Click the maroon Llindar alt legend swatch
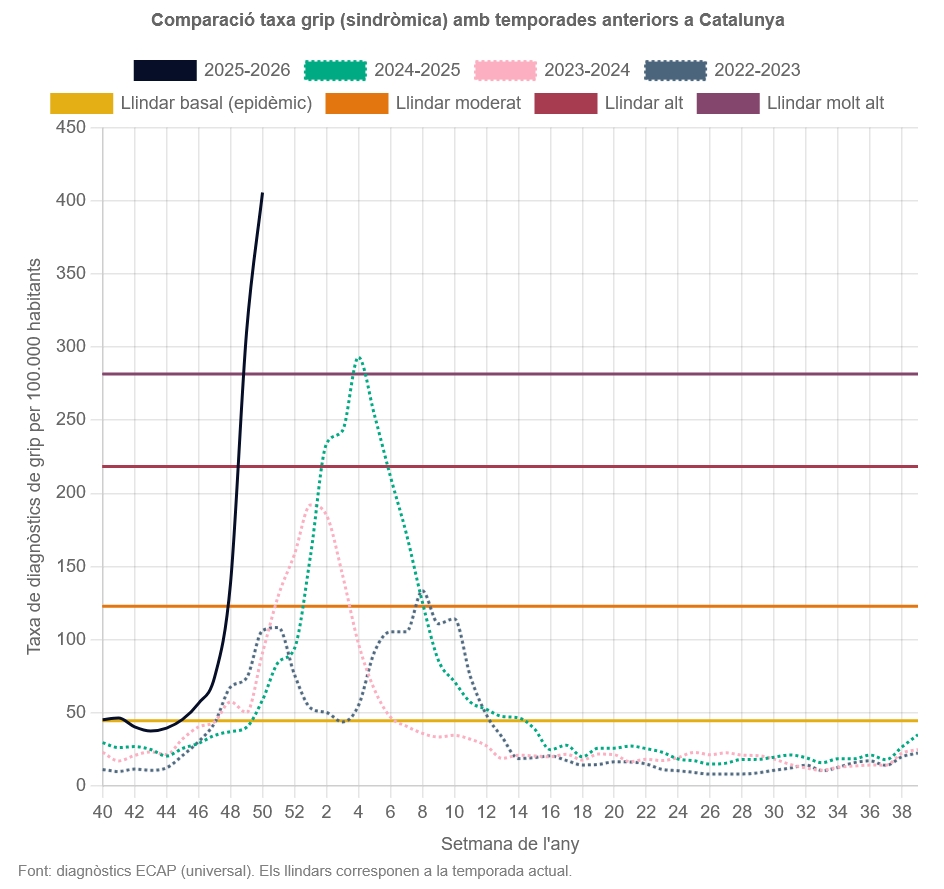 [x=567, y=102]
